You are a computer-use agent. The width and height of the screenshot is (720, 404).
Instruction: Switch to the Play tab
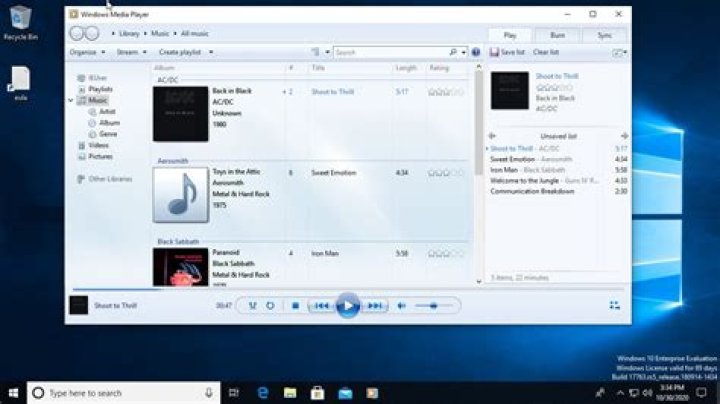(510, 35)
